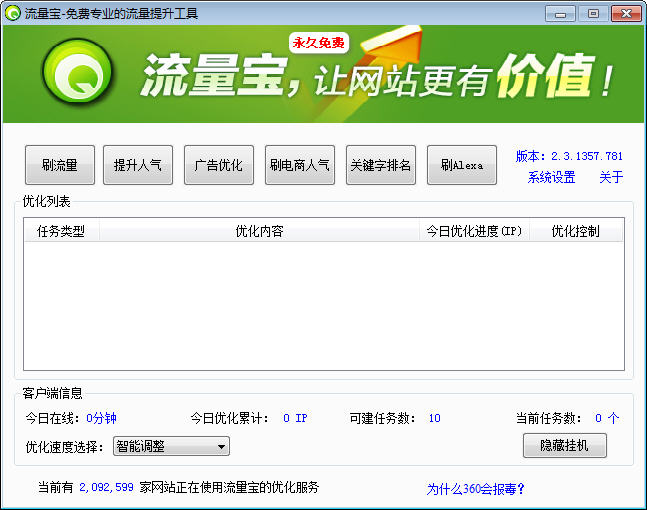Click the 优化控制 column header
The height and width of the screenshot is (510, 647).
point(576,231)
